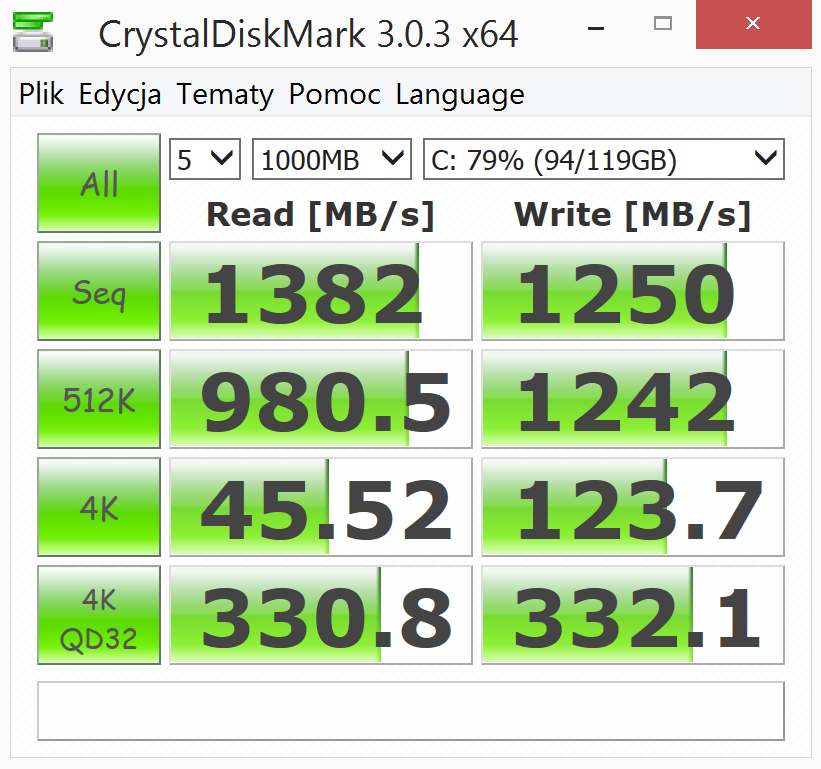Open the Tematy menu

225,95
